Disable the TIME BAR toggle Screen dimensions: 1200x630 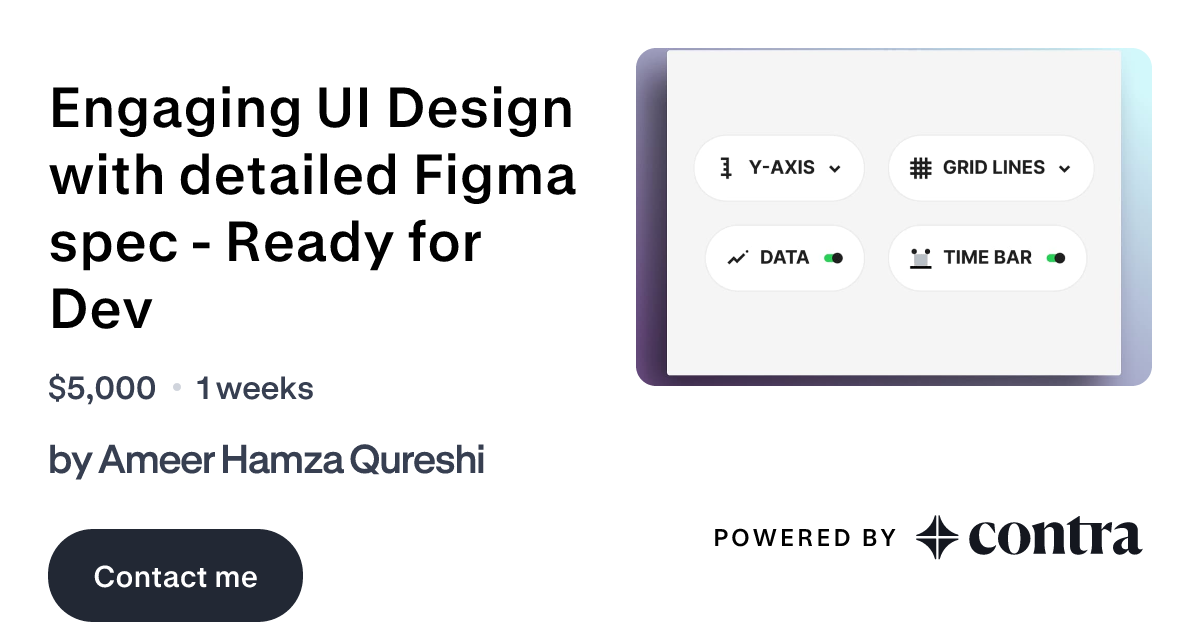(1057, 258)
